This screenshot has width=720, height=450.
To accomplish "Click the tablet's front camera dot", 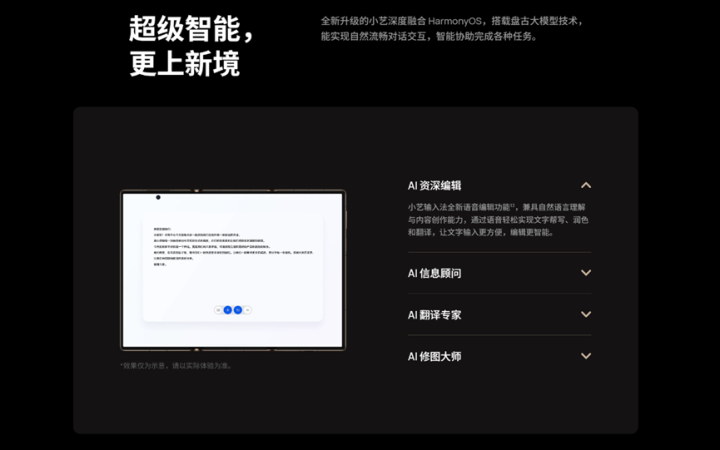I will pos(158,198).
